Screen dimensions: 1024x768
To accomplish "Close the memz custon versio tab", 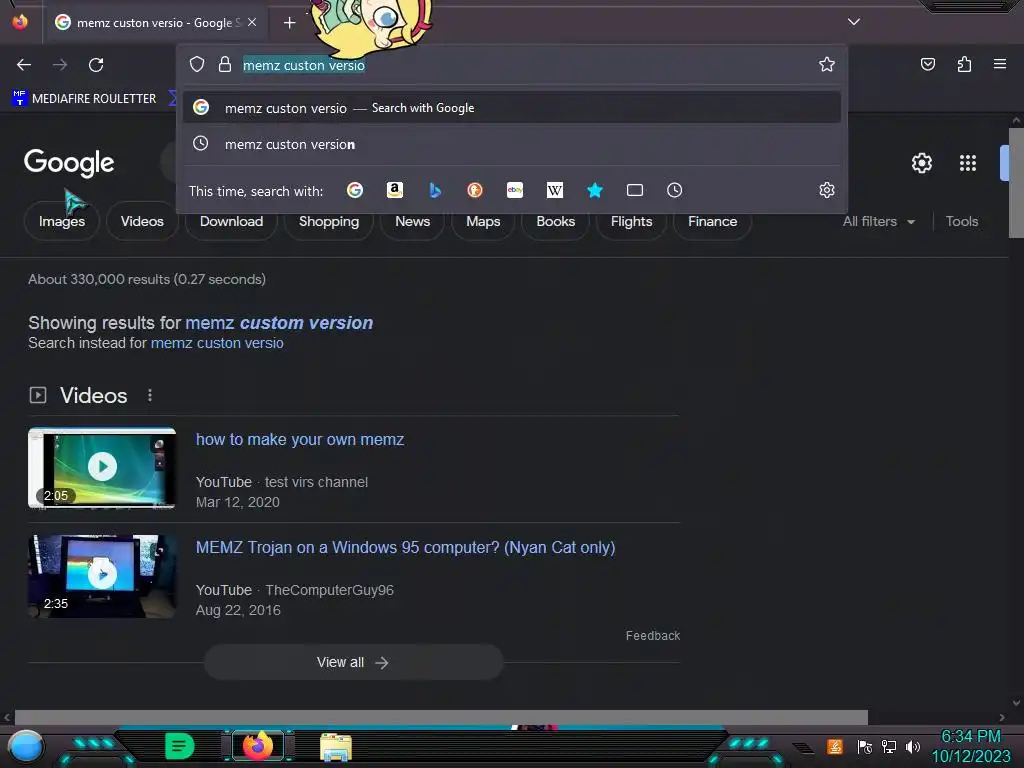I will (252, 22).
